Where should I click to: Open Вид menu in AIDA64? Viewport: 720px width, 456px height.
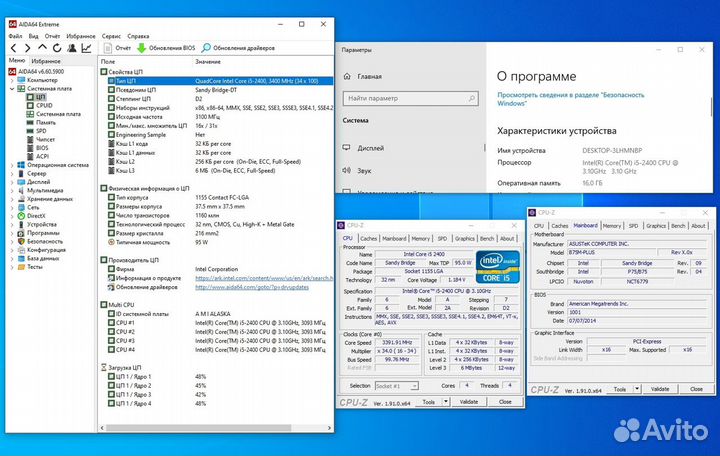[x=34, y=36]
